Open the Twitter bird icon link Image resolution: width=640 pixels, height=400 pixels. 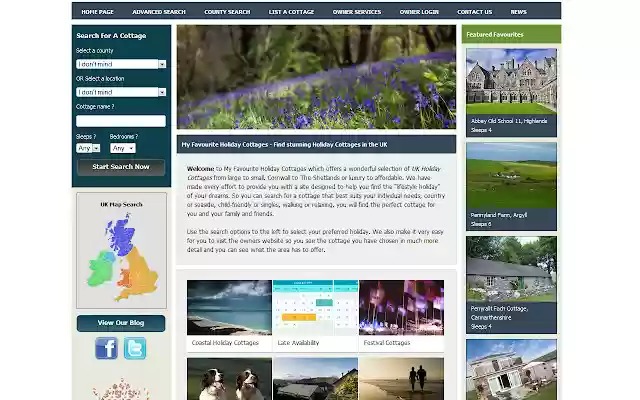135,348
